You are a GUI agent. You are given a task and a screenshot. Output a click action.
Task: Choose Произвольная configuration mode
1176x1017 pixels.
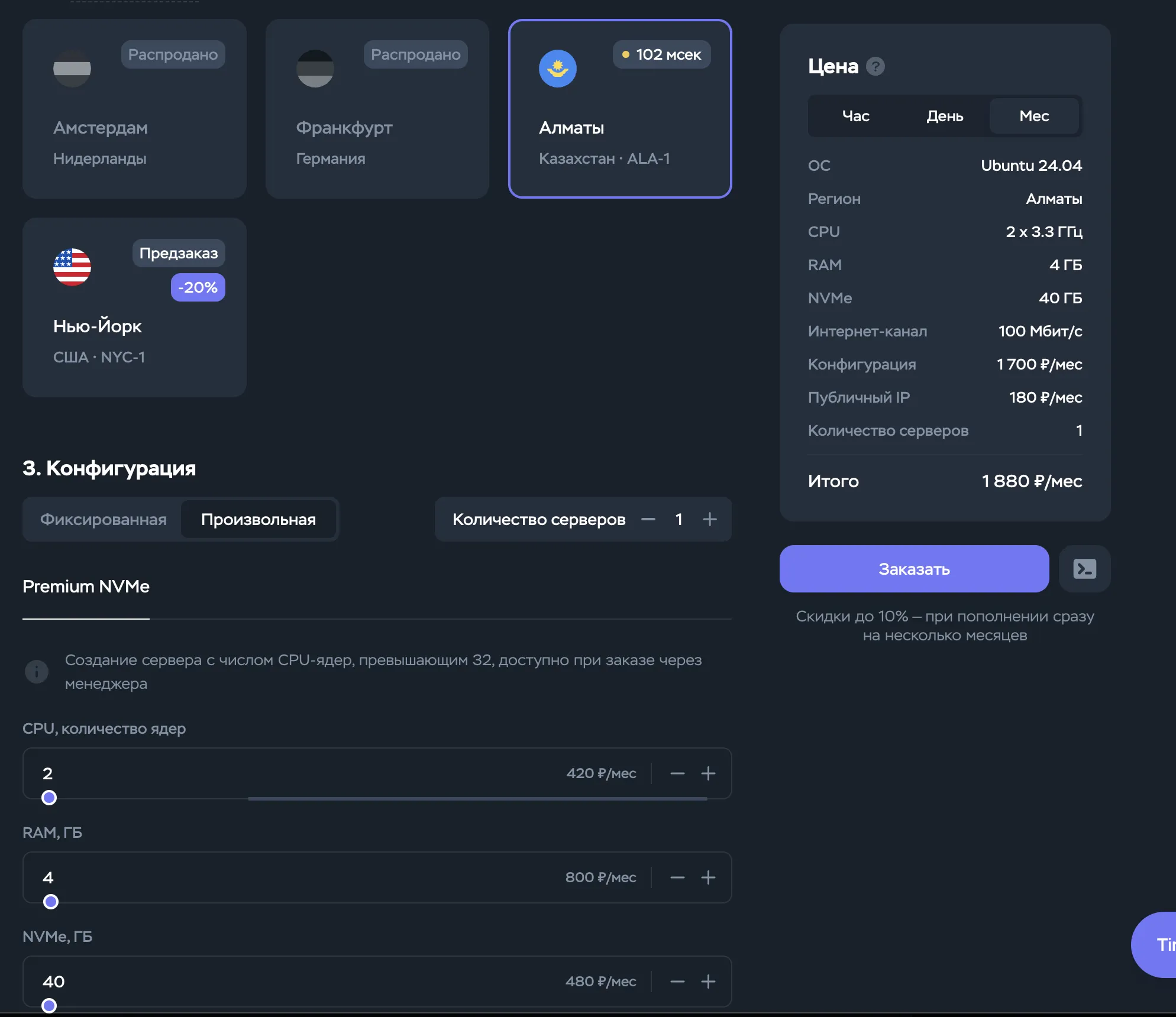[x=259, y=519]
